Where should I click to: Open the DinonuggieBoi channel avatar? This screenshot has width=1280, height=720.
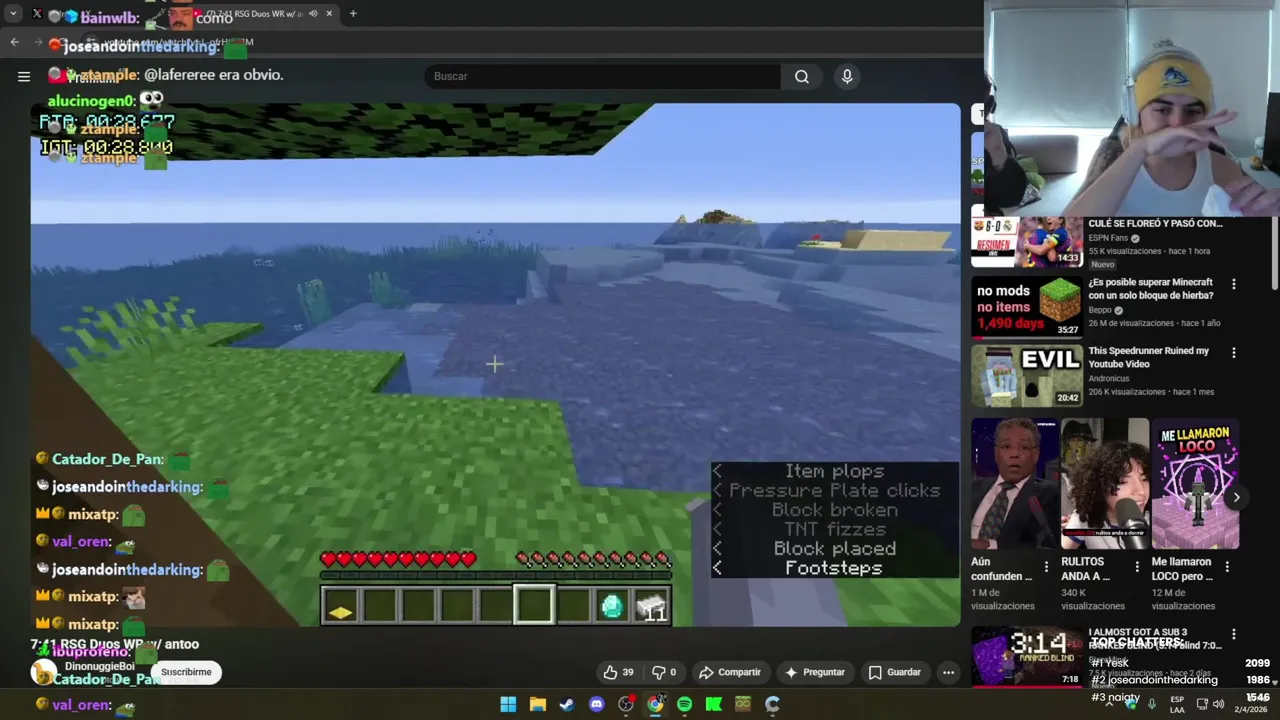click(x=42, y=672)
